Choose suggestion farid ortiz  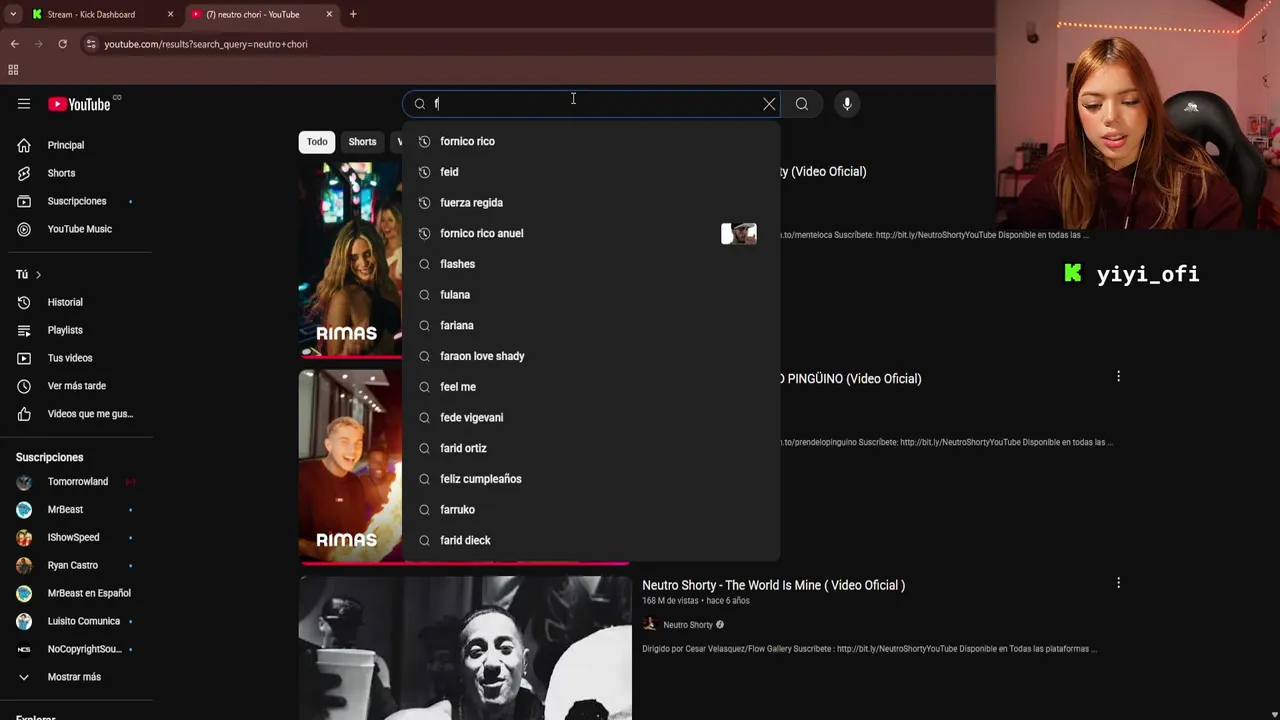tap(591, 448)
